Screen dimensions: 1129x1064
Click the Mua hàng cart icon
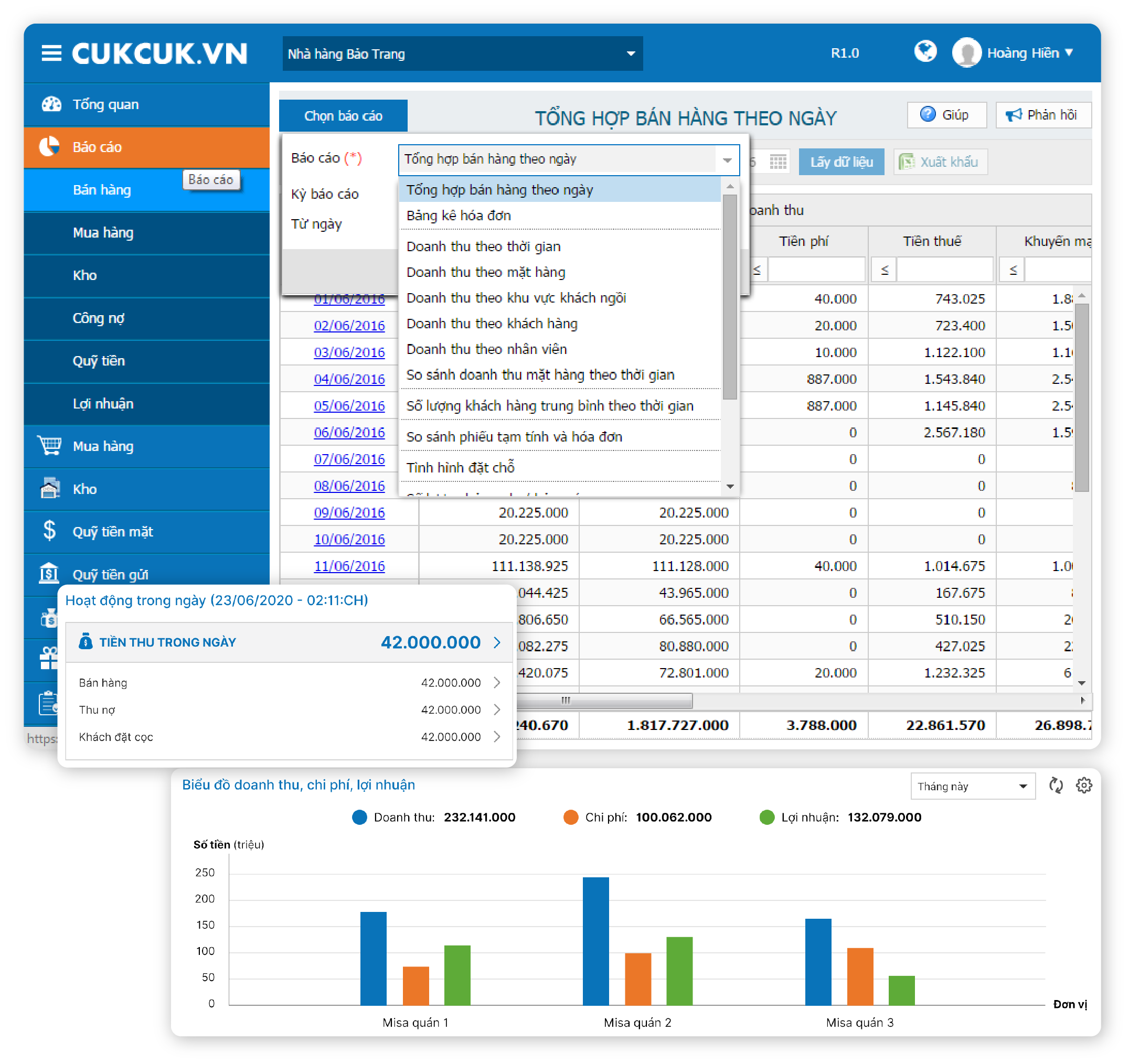[50, 446]
